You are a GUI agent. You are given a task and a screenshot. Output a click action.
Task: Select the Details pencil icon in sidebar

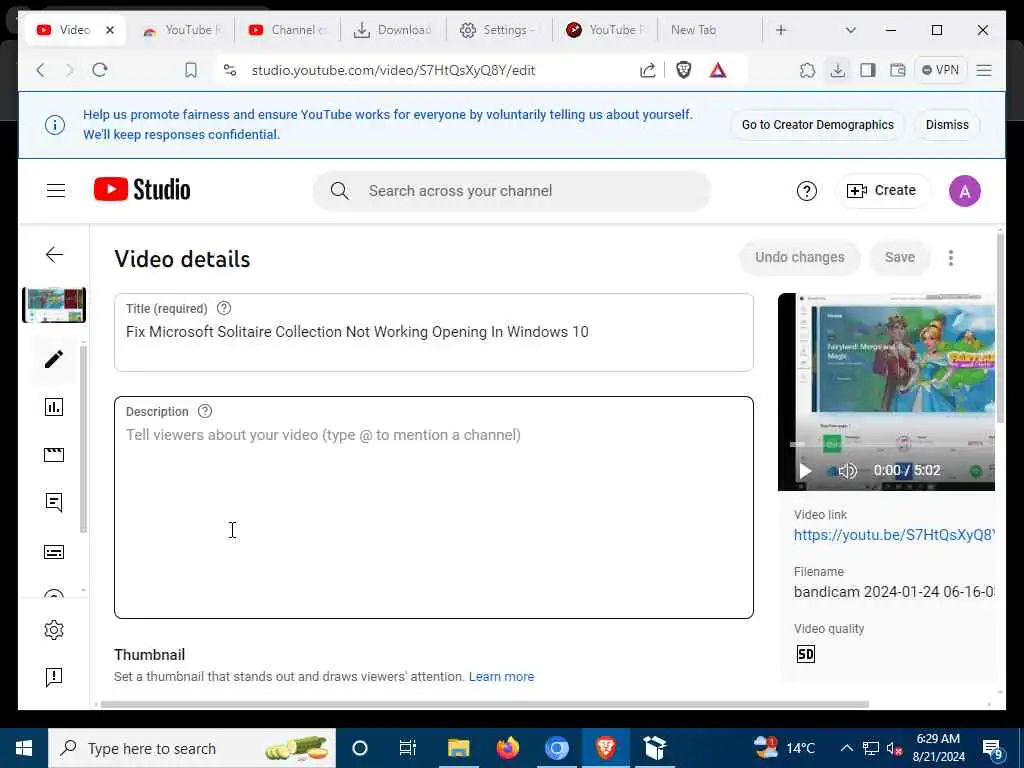(54, 359)
